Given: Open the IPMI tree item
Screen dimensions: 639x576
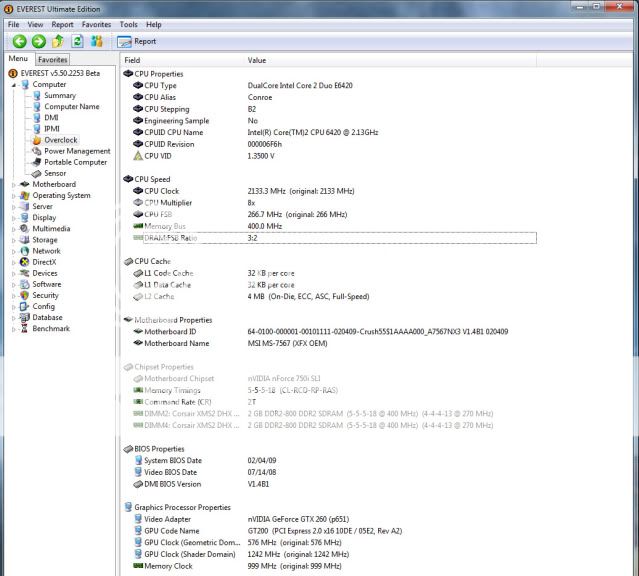Looking at the screenshot, I should [x=52, y=129].
